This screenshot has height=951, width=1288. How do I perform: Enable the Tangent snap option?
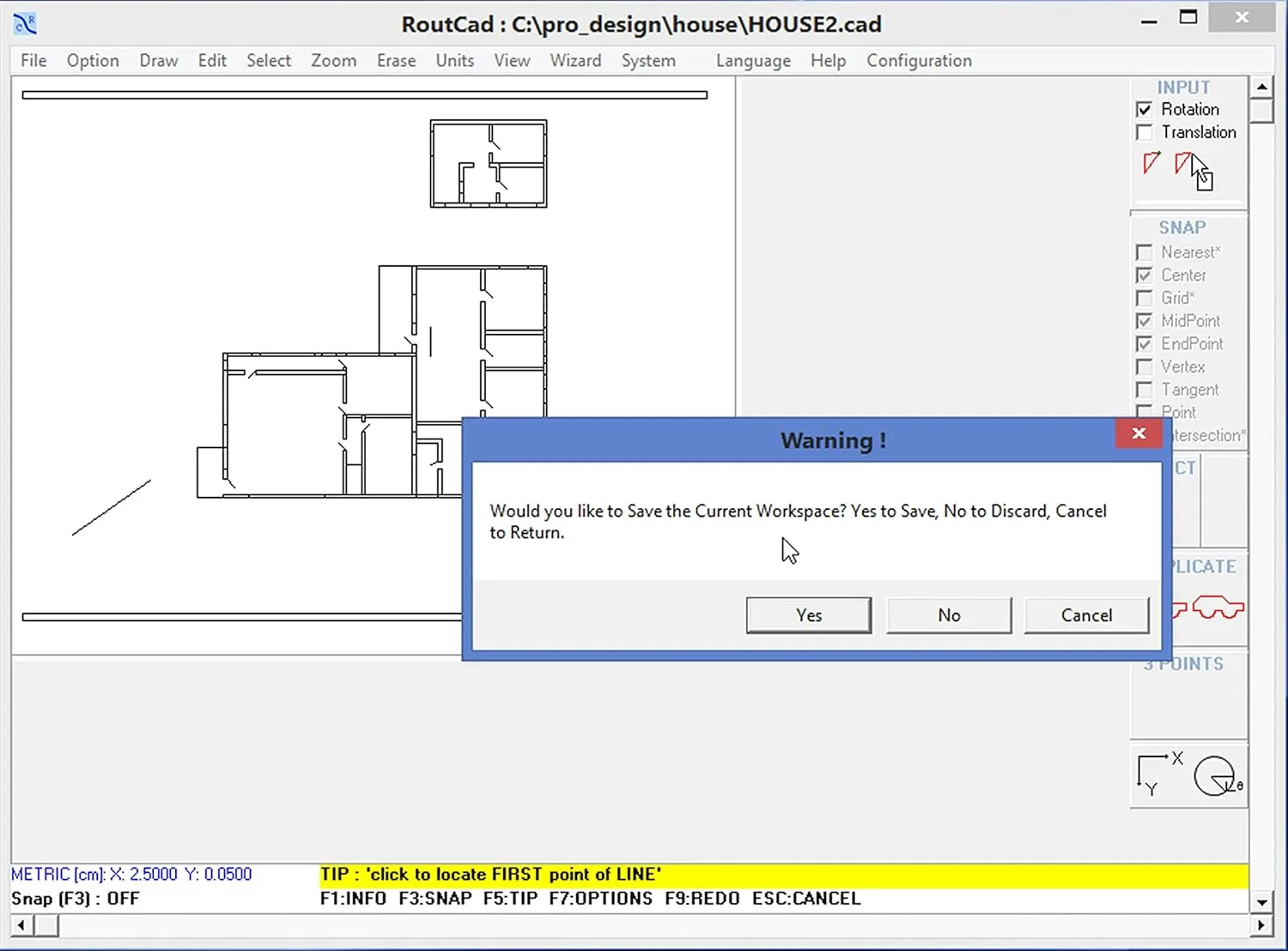pyautogui.click(x=1145, y=390)
